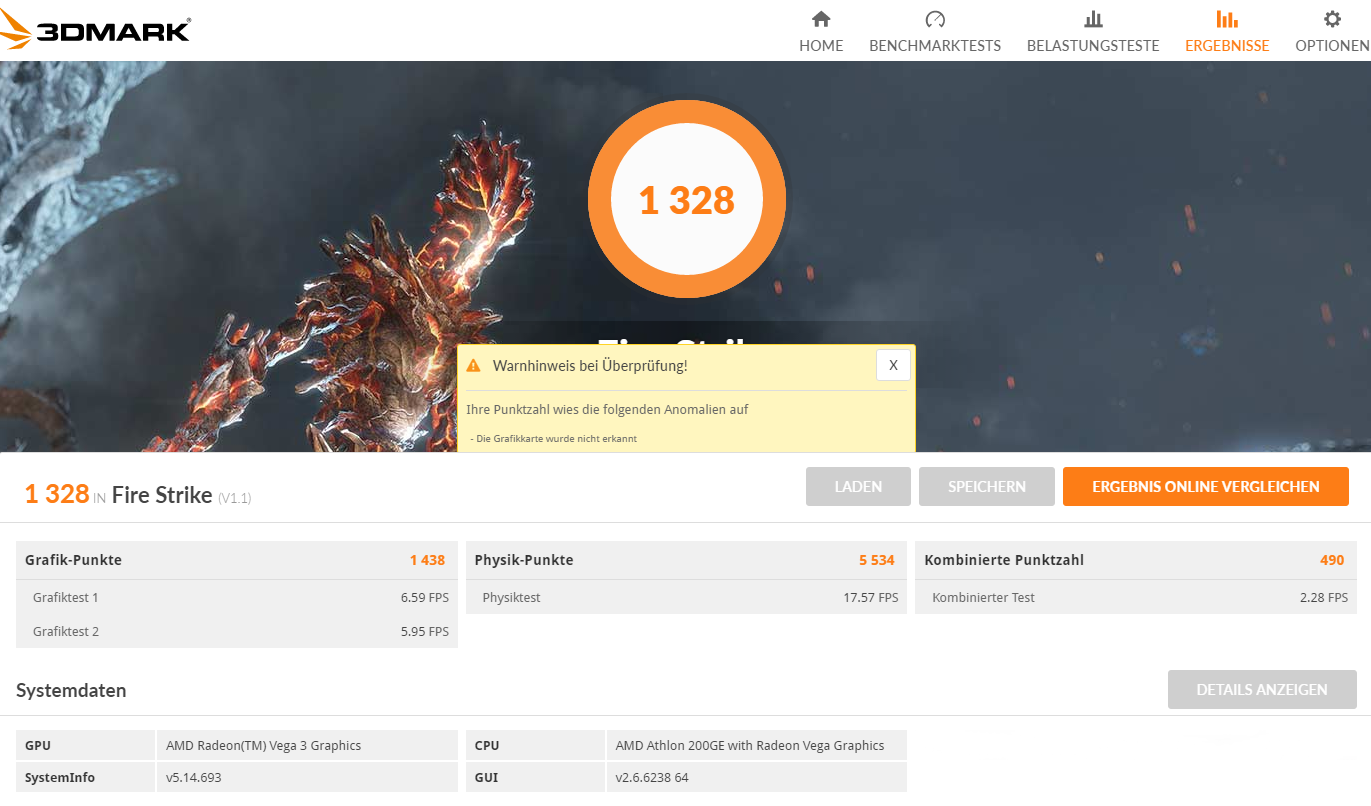
Task: Open the OPTIONEN tab
Action: tap(1332, 46)
